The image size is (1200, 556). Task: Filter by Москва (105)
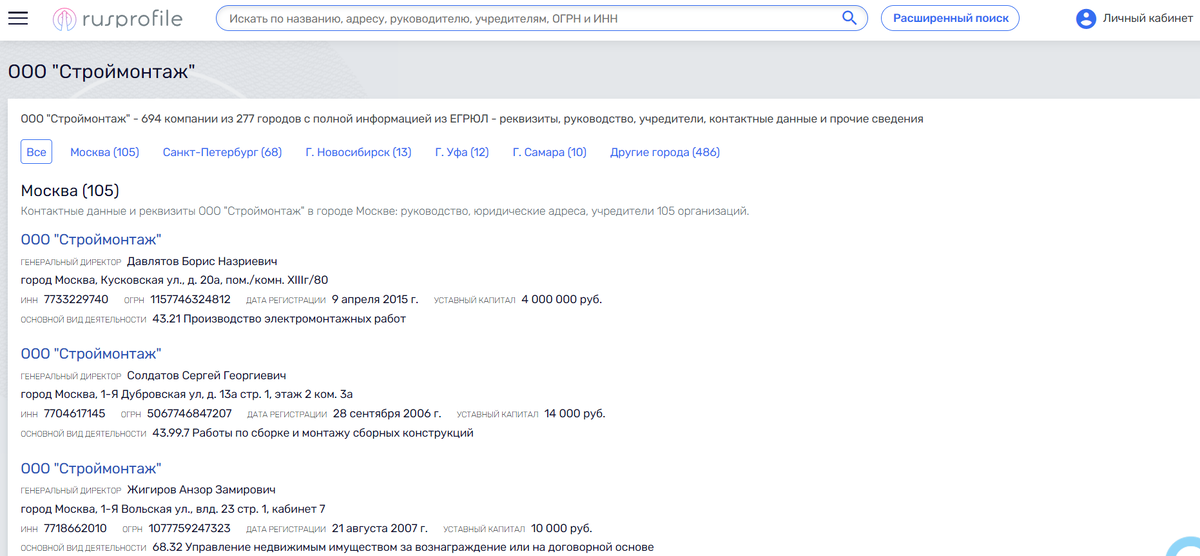click(x=105, y=152)
